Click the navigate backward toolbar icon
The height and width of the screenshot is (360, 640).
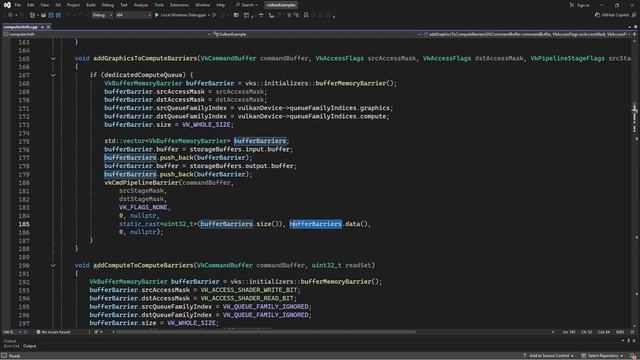(x=10, y=15)
